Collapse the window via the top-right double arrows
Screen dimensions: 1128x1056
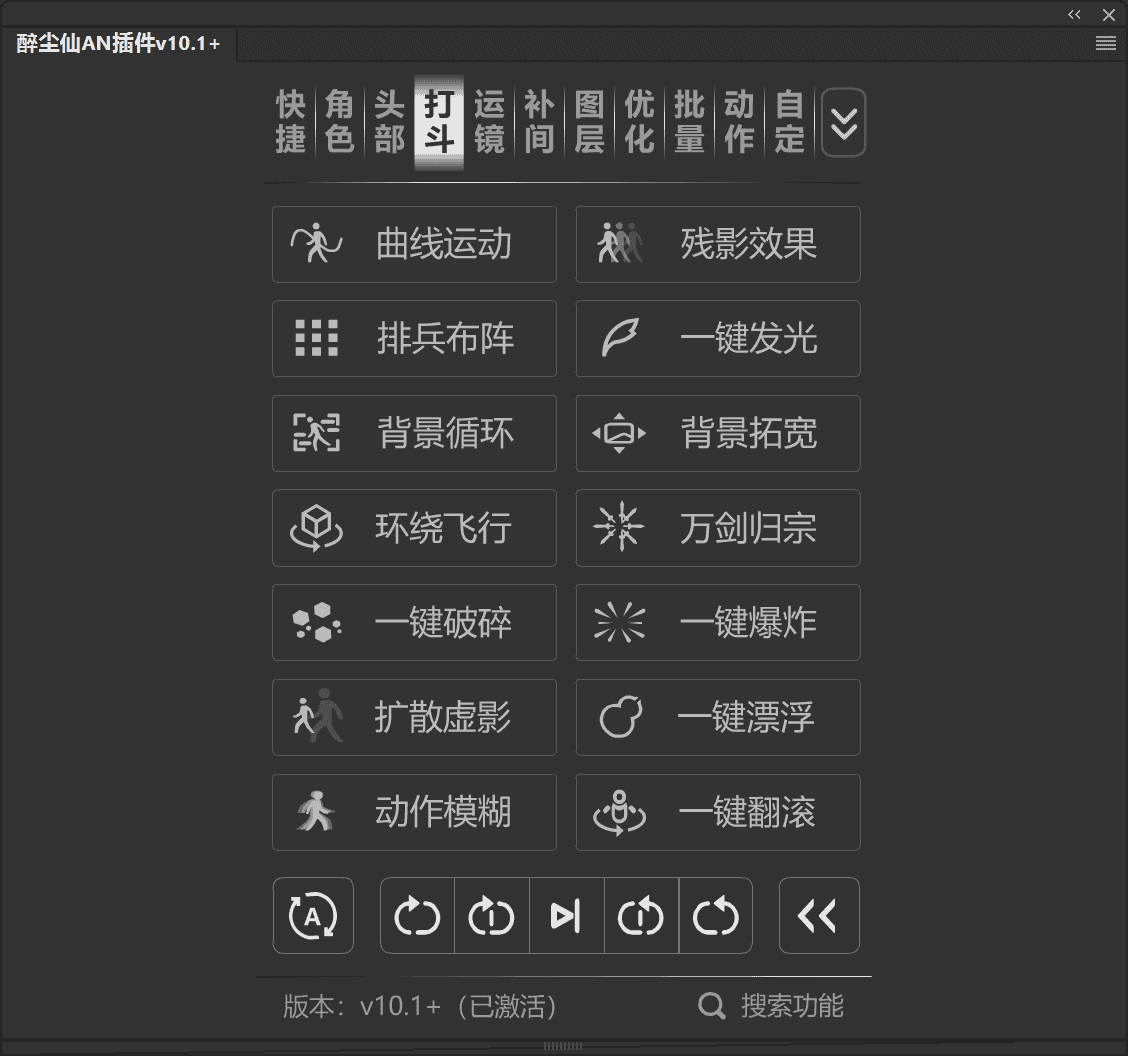[1074, 14]
